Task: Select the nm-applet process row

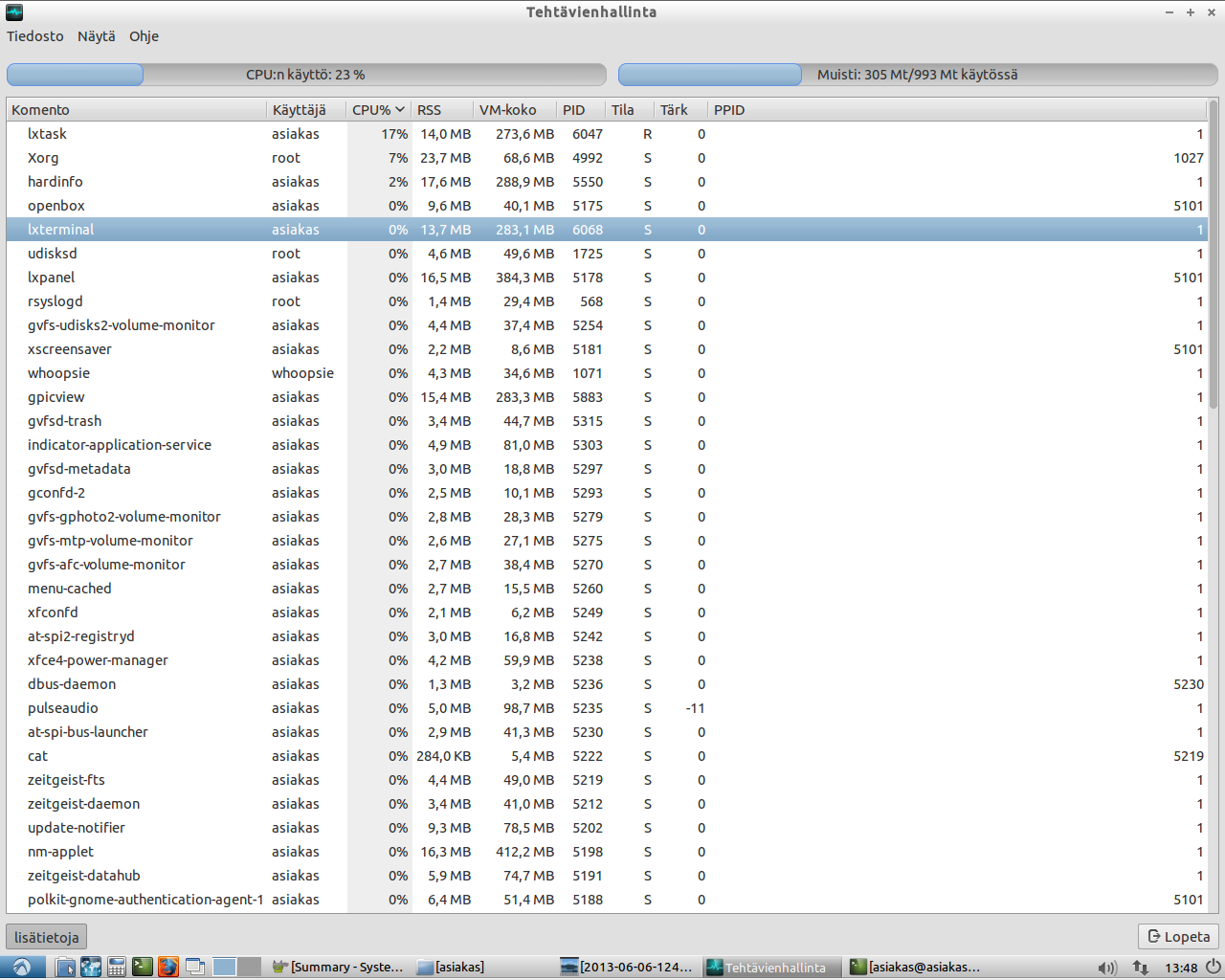Action: click(607, 852)
